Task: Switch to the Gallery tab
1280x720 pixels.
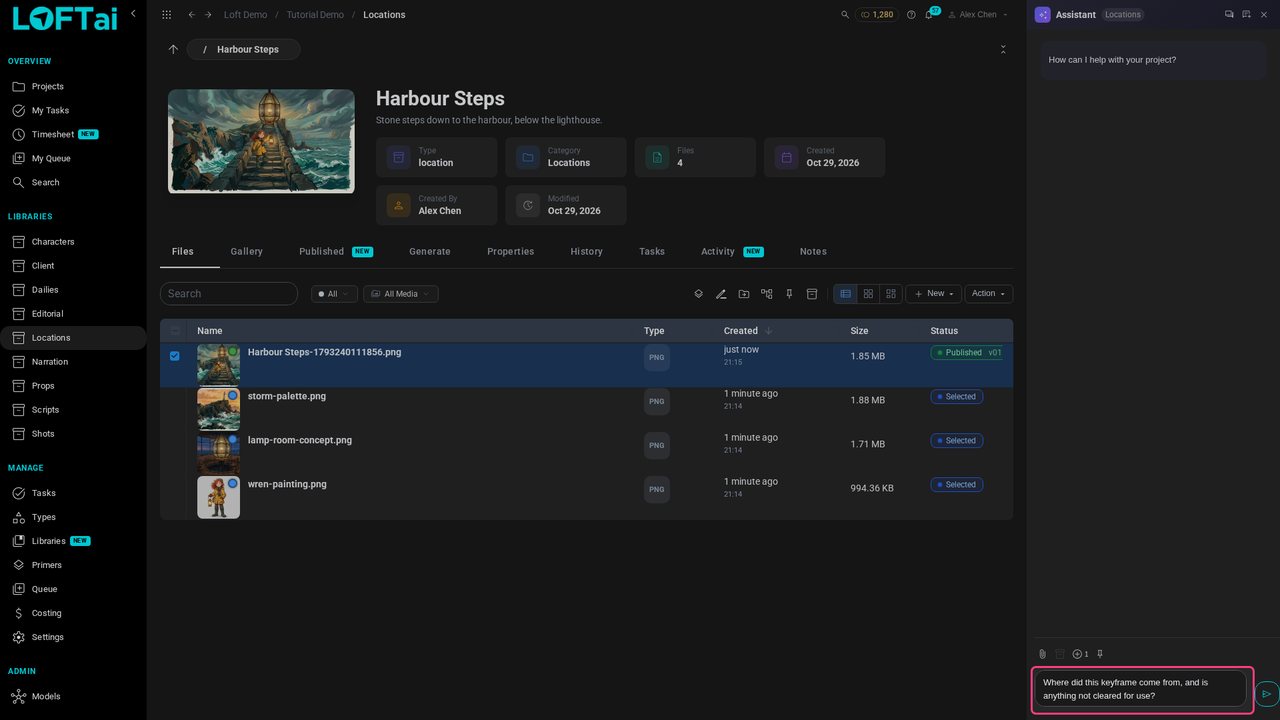Action: coord(246,252)
